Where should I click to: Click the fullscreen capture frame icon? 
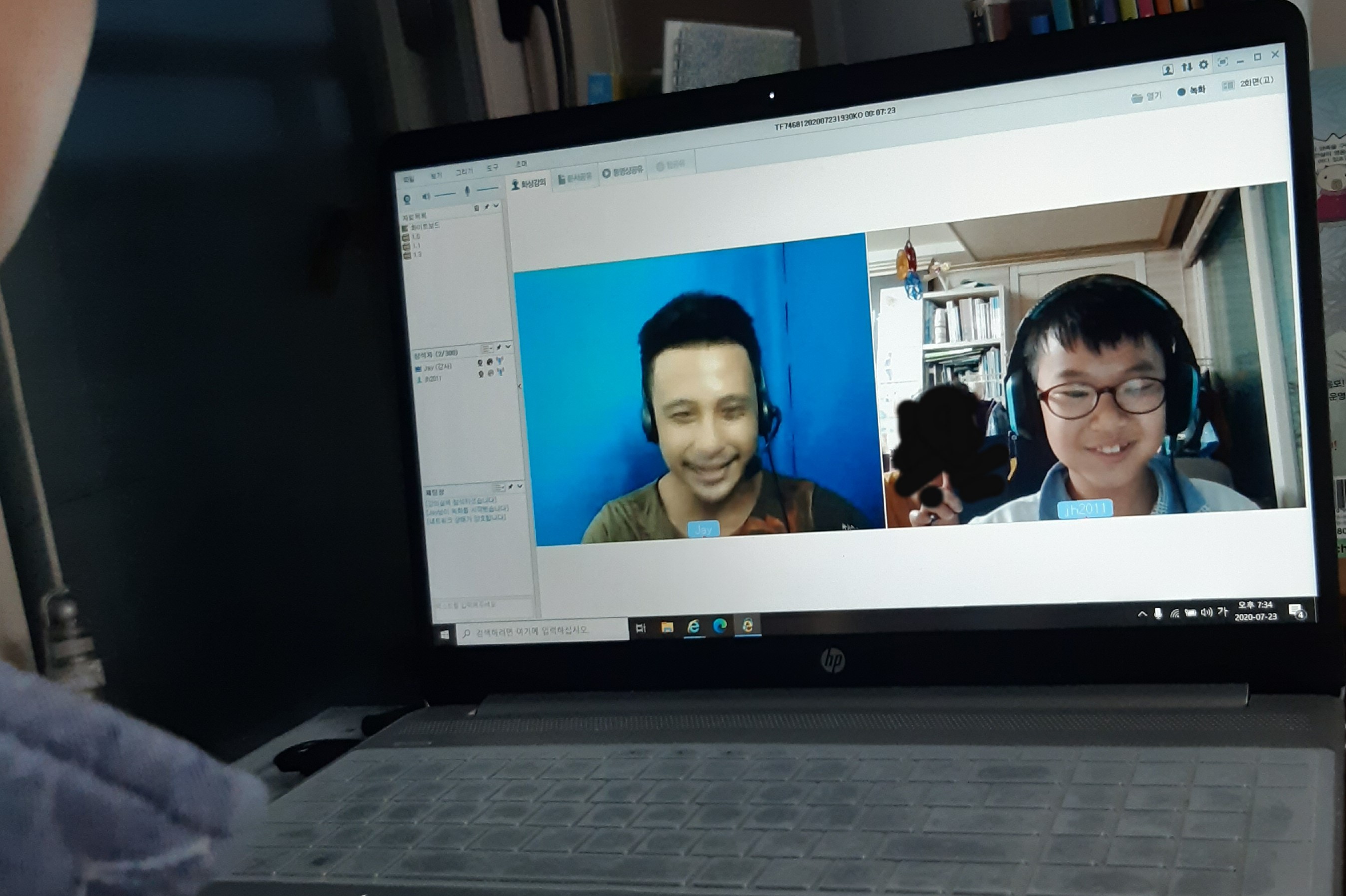click(1223, 63)
